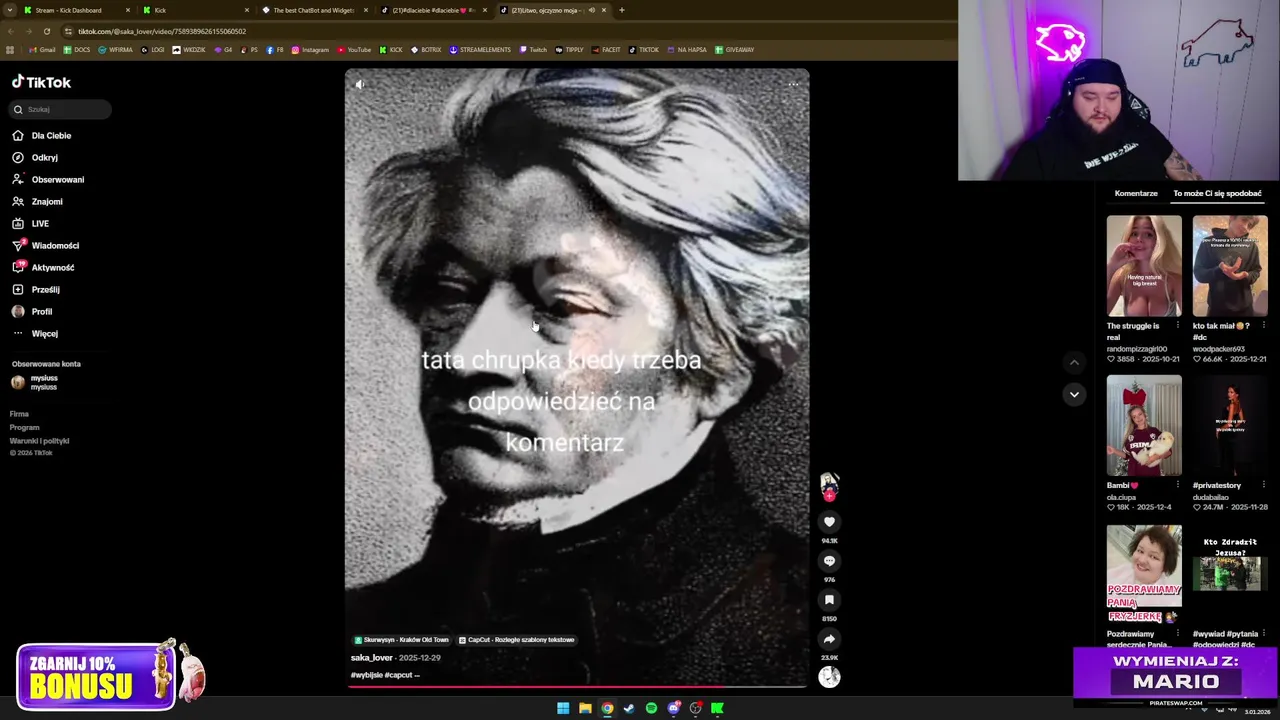Open GIVEAWAY bookmark
This screenshot has width=1280, height=720.
735,49
